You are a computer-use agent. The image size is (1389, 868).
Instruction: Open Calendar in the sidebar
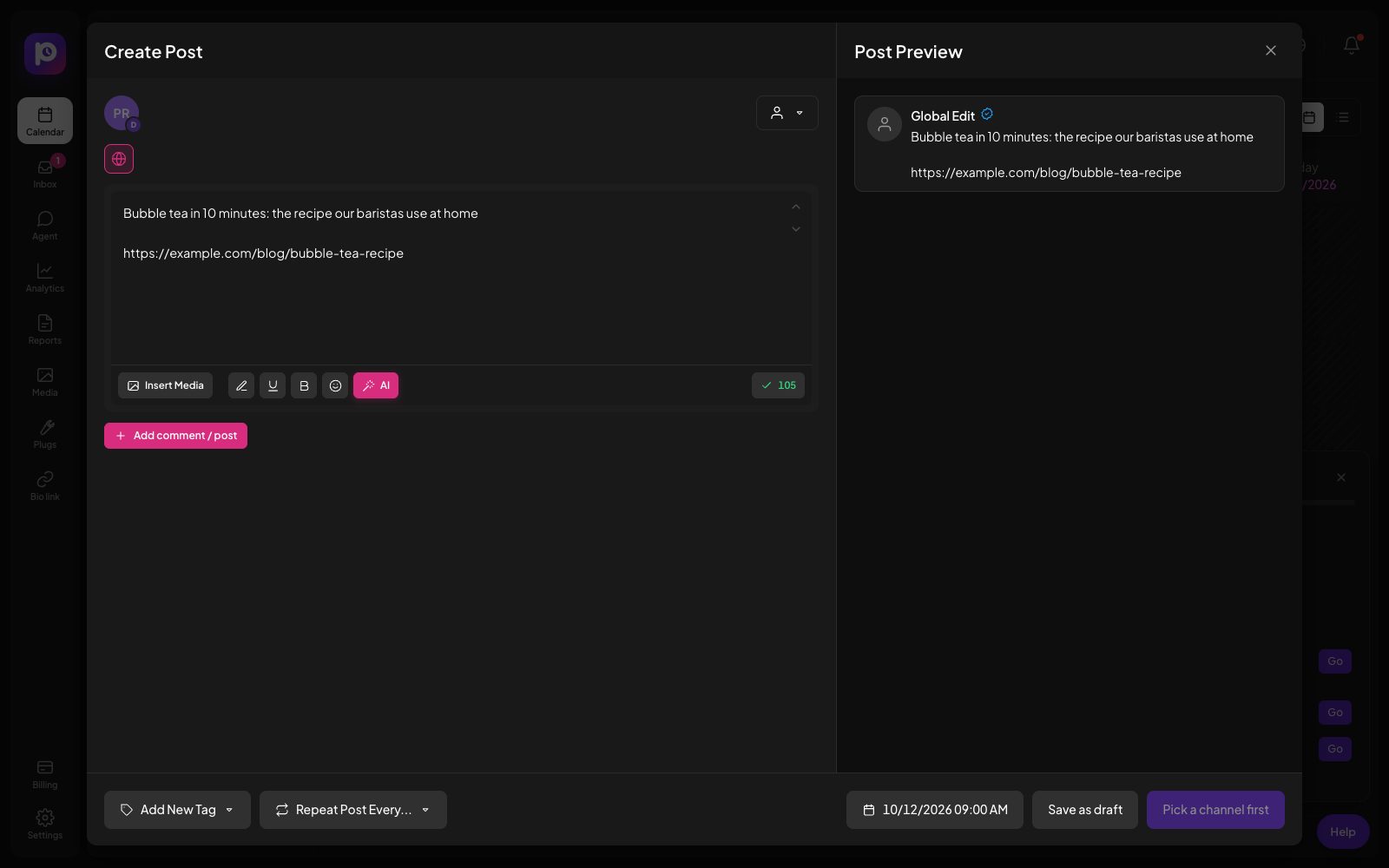(45, 121)
